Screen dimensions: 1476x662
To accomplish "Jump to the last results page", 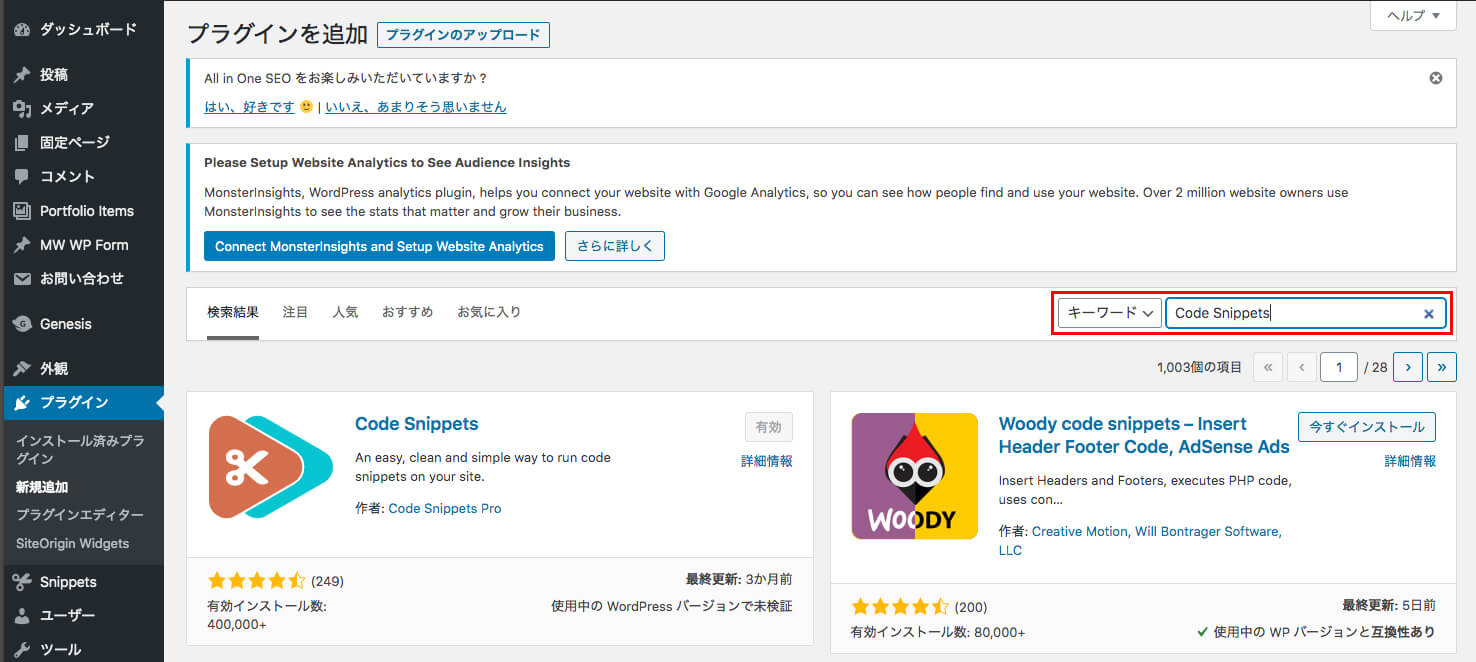I will pos(1441,367).
